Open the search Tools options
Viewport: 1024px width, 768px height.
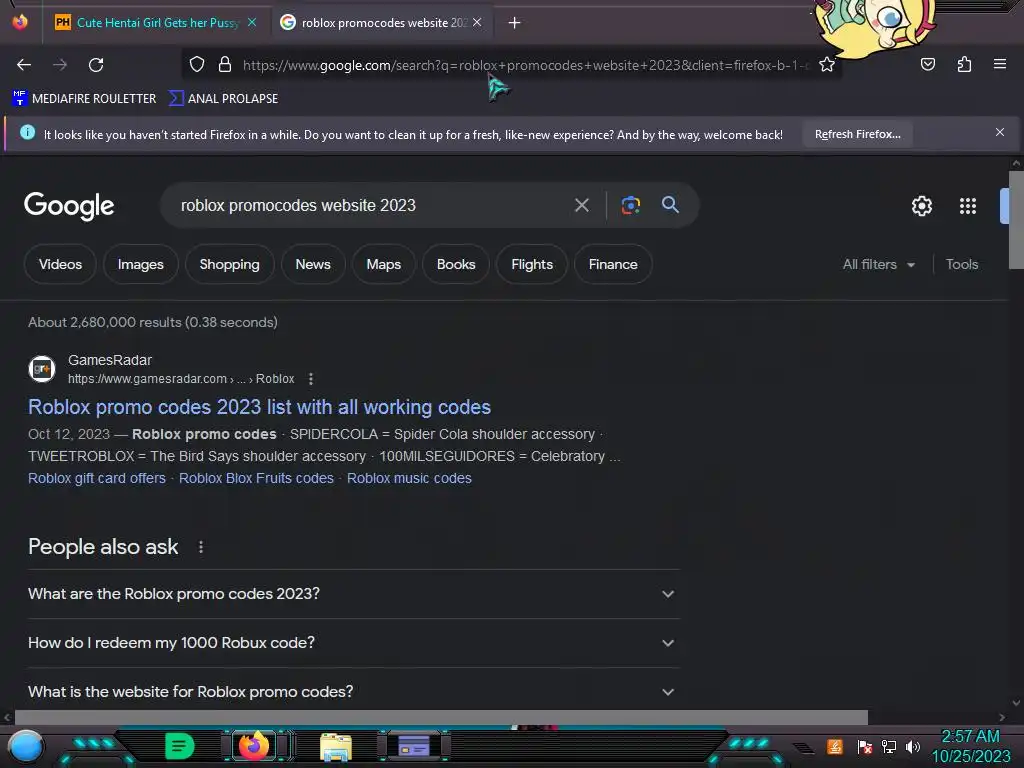tap(961, 264)
